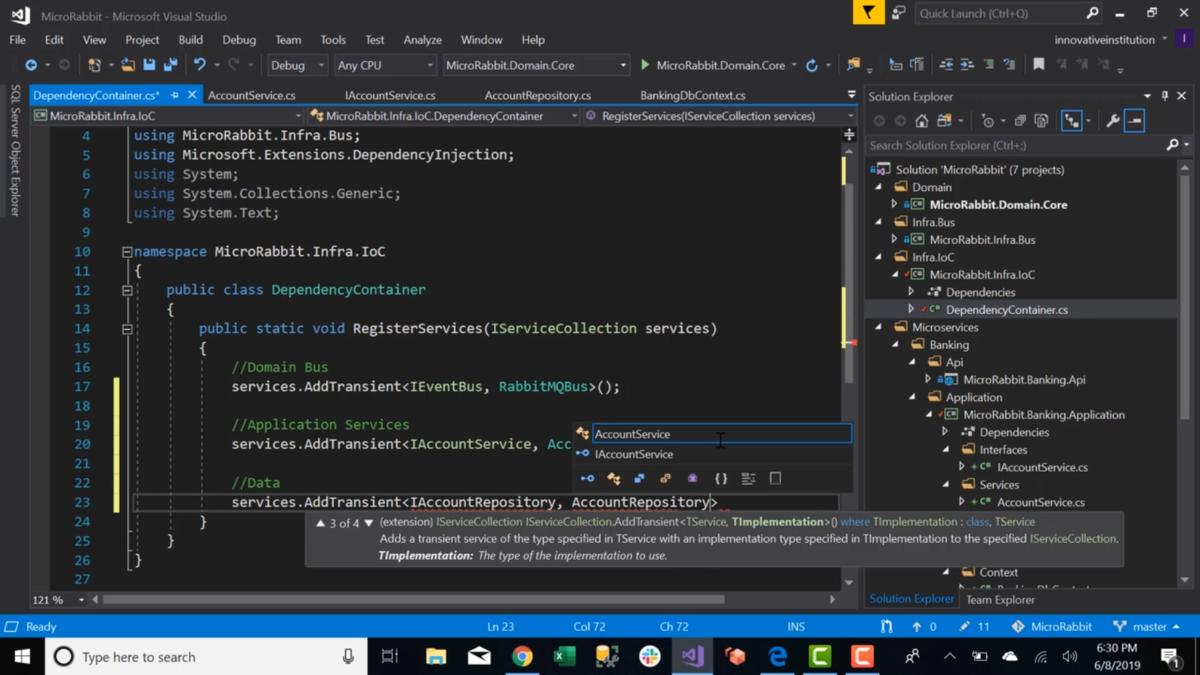Open the Debug configuration dropdown
The width and height of the screenshot is (1200, 675).
pos(297,65)
